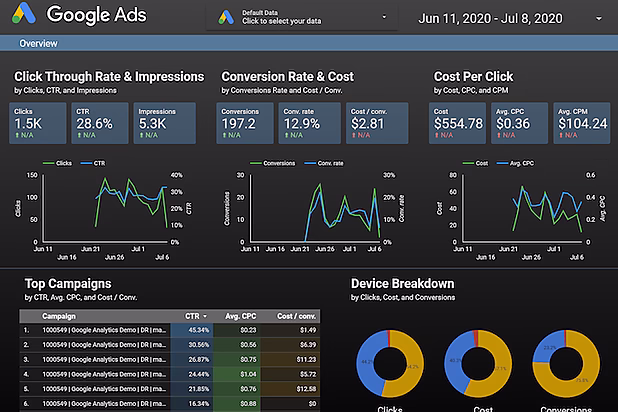Viewport: 618px width, 412px height.
Task: Click the Top Campaigns heading
Action: (68, 283)
